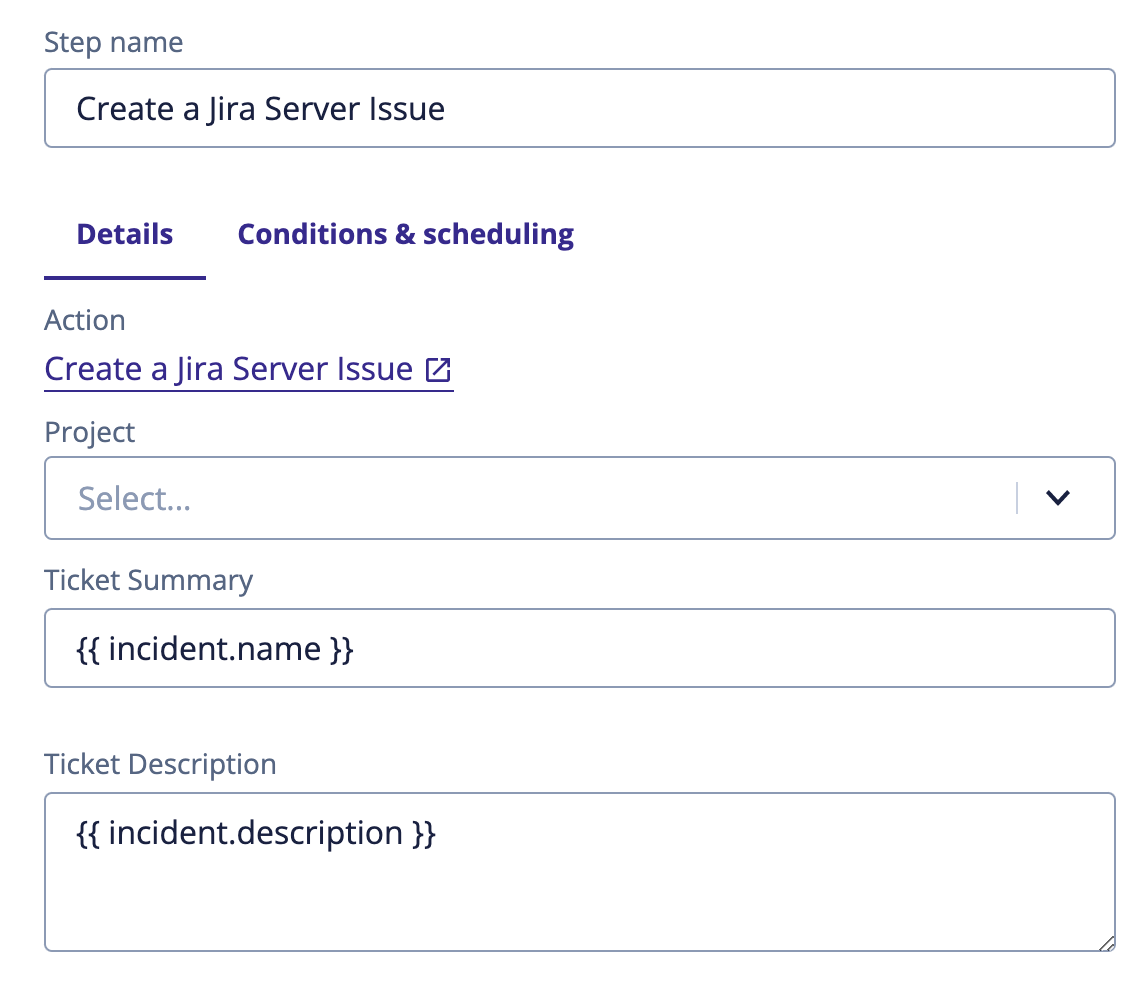Click the external link icon beside the action

pyautogui.click(x=436, y=370)
